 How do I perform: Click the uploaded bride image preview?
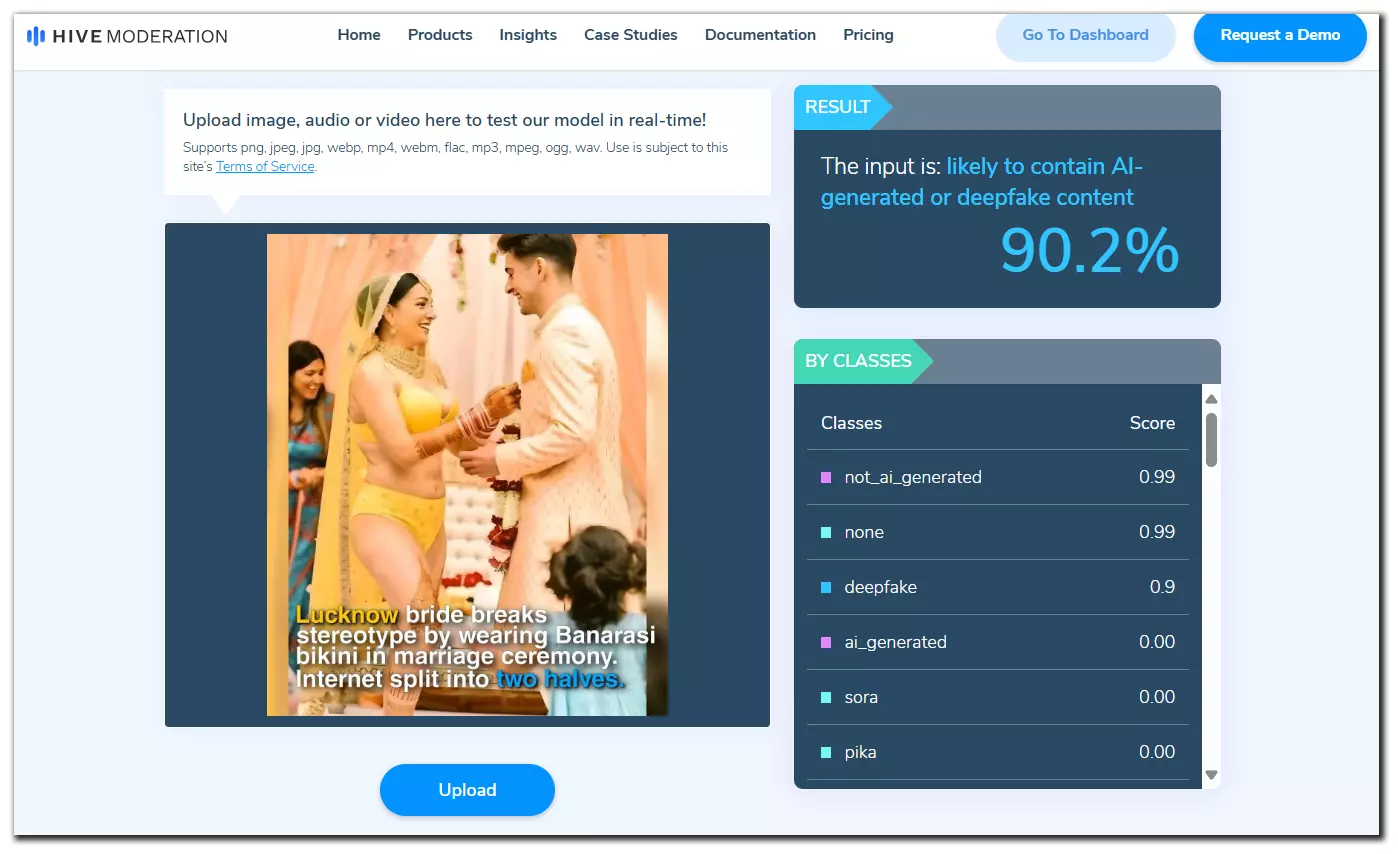(x=467, y=475)
